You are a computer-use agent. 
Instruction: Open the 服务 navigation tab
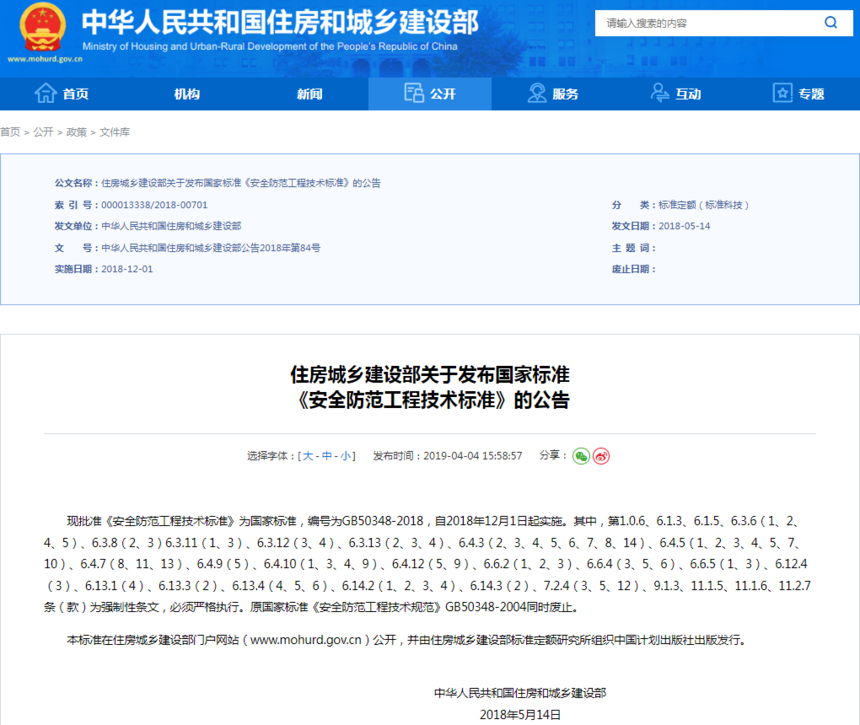[553, 94]
